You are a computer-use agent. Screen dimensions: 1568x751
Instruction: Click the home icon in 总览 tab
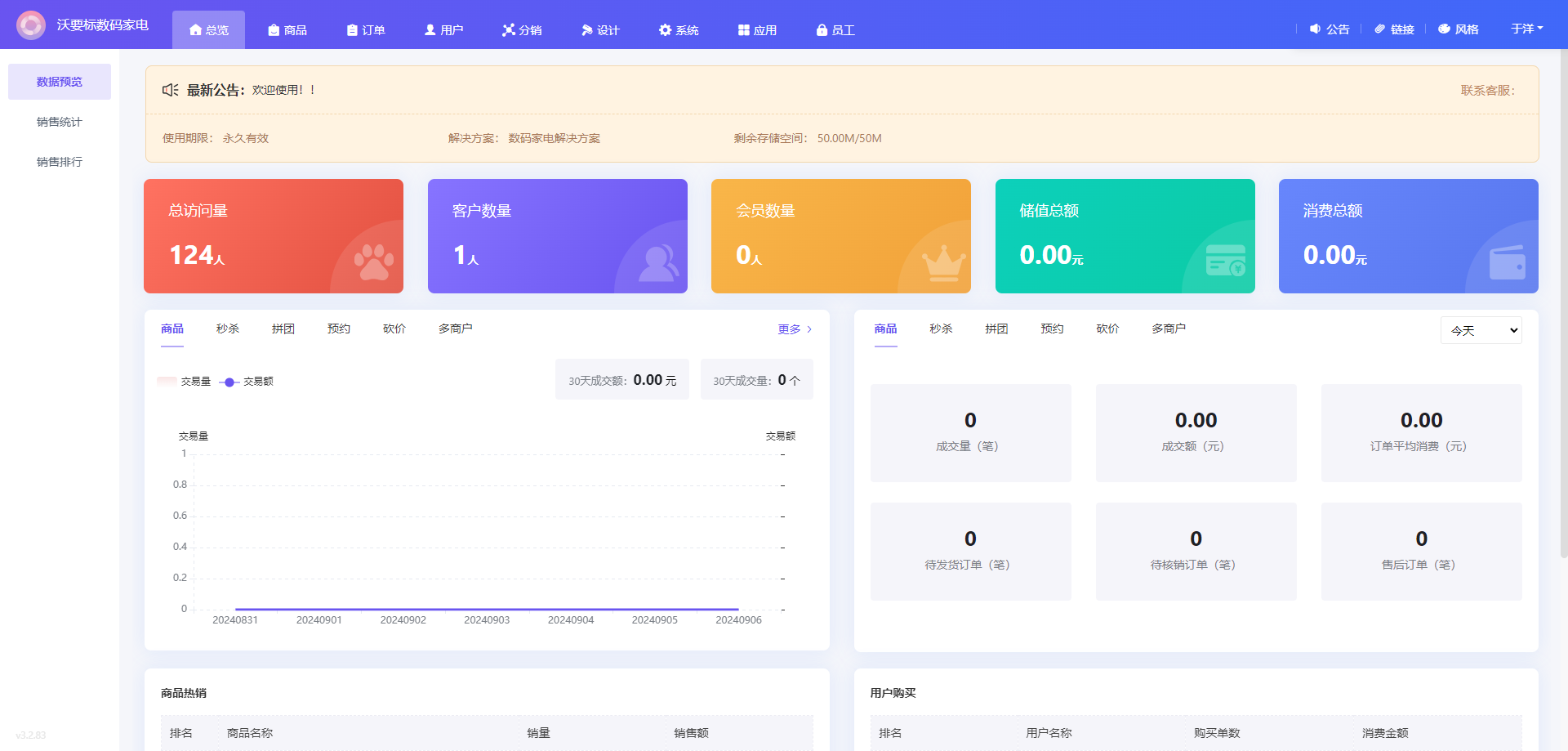coord(195,30)
